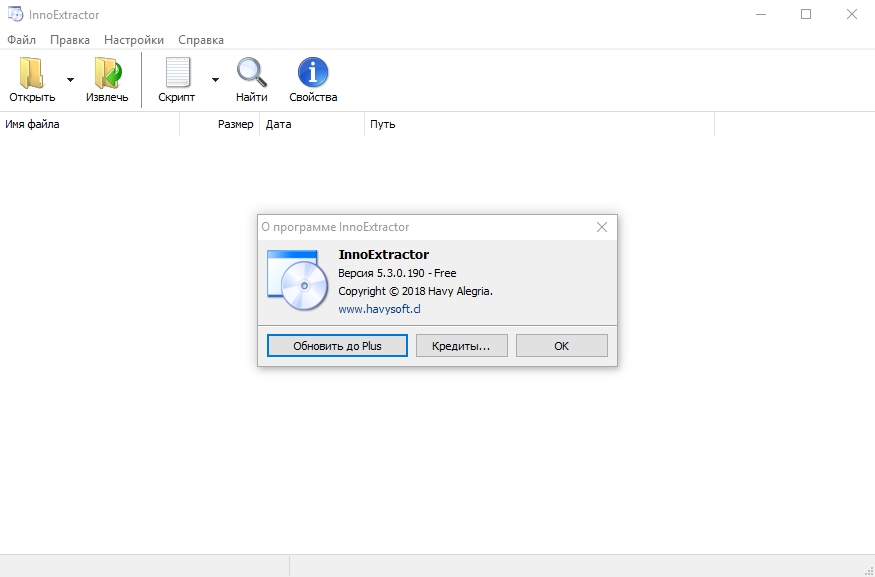This screenshot has width=875, height=577.
Task: Click the Copyright © 2018 Havy Alegria text
Action: [415, 291]
